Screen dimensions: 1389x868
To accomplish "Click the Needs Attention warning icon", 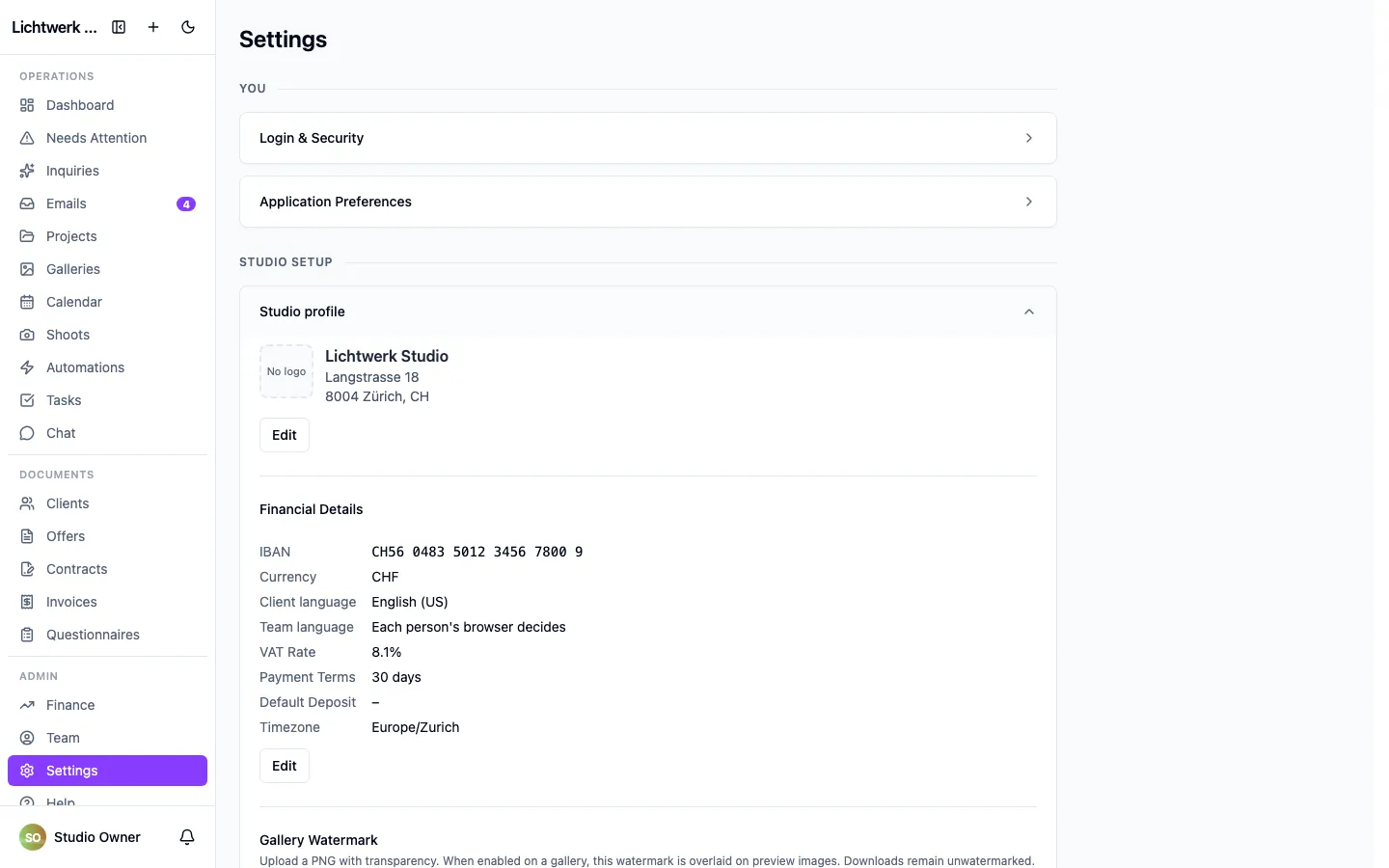I will (x=27, y=138).
